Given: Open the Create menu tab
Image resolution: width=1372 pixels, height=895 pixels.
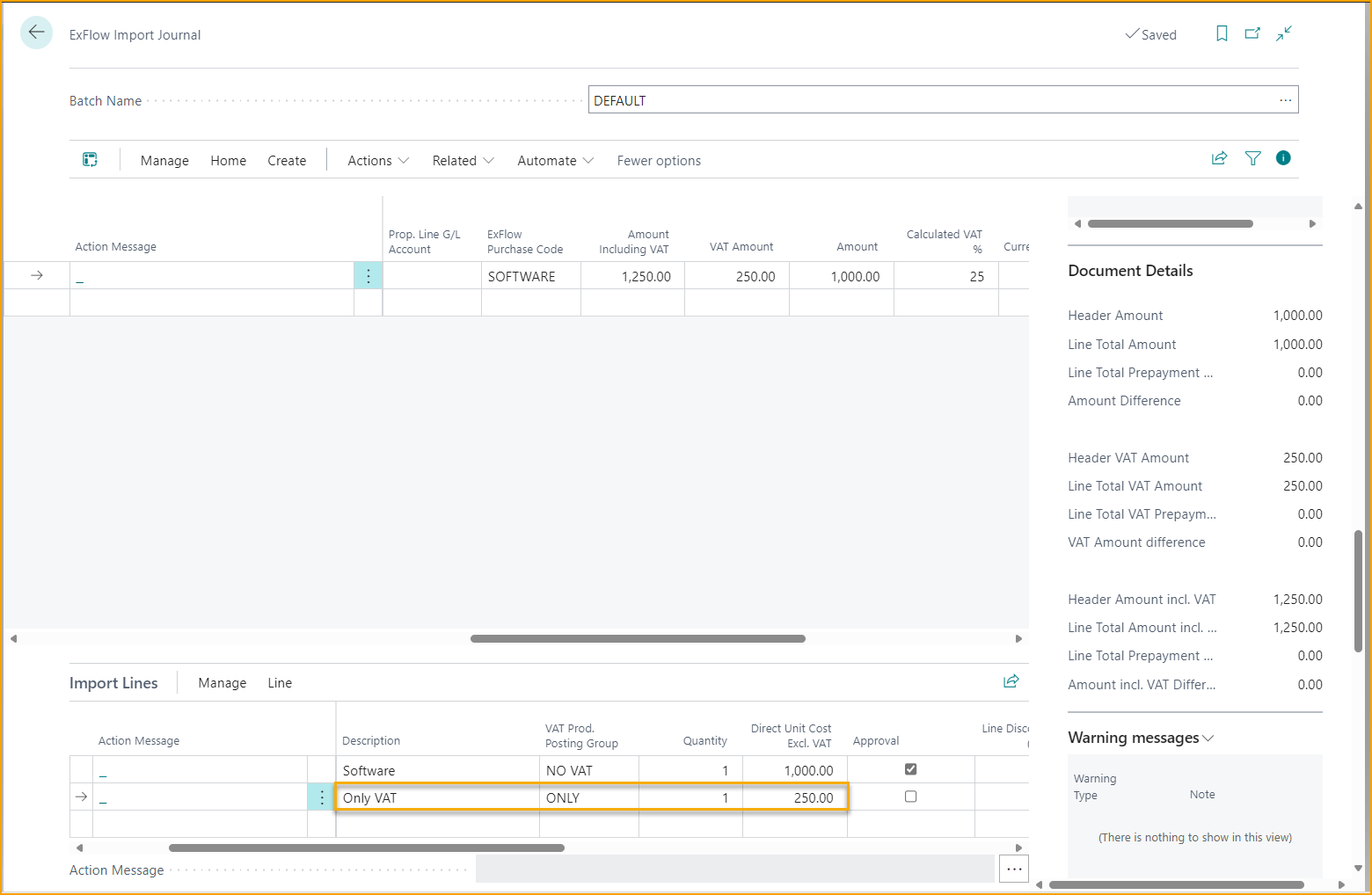Looking at the screenshot, I should [287, 161].
